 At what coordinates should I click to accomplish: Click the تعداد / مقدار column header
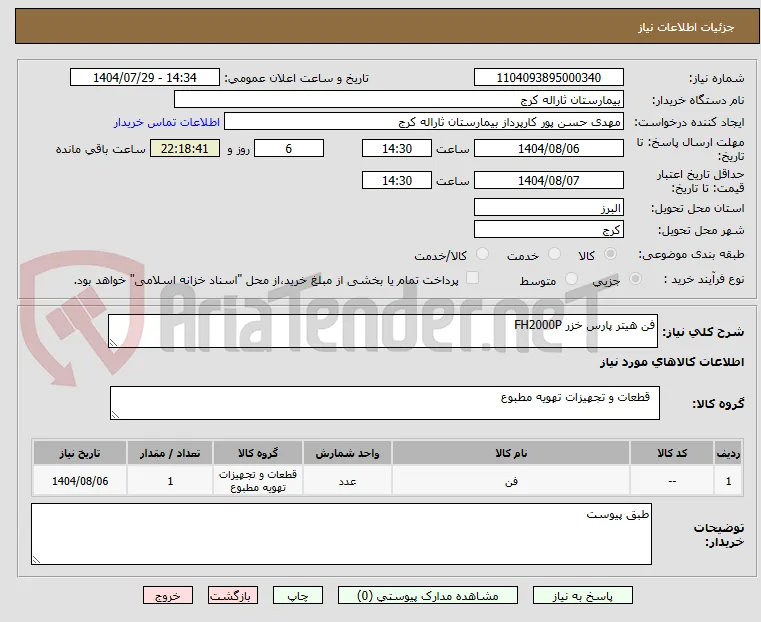170,453
